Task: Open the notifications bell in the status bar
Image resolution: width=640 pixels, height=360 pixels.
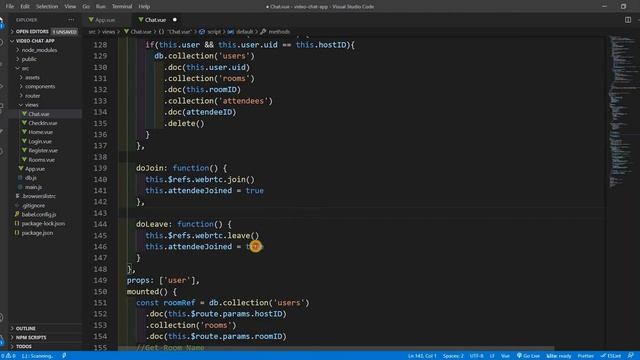Action: coord(631,356)
